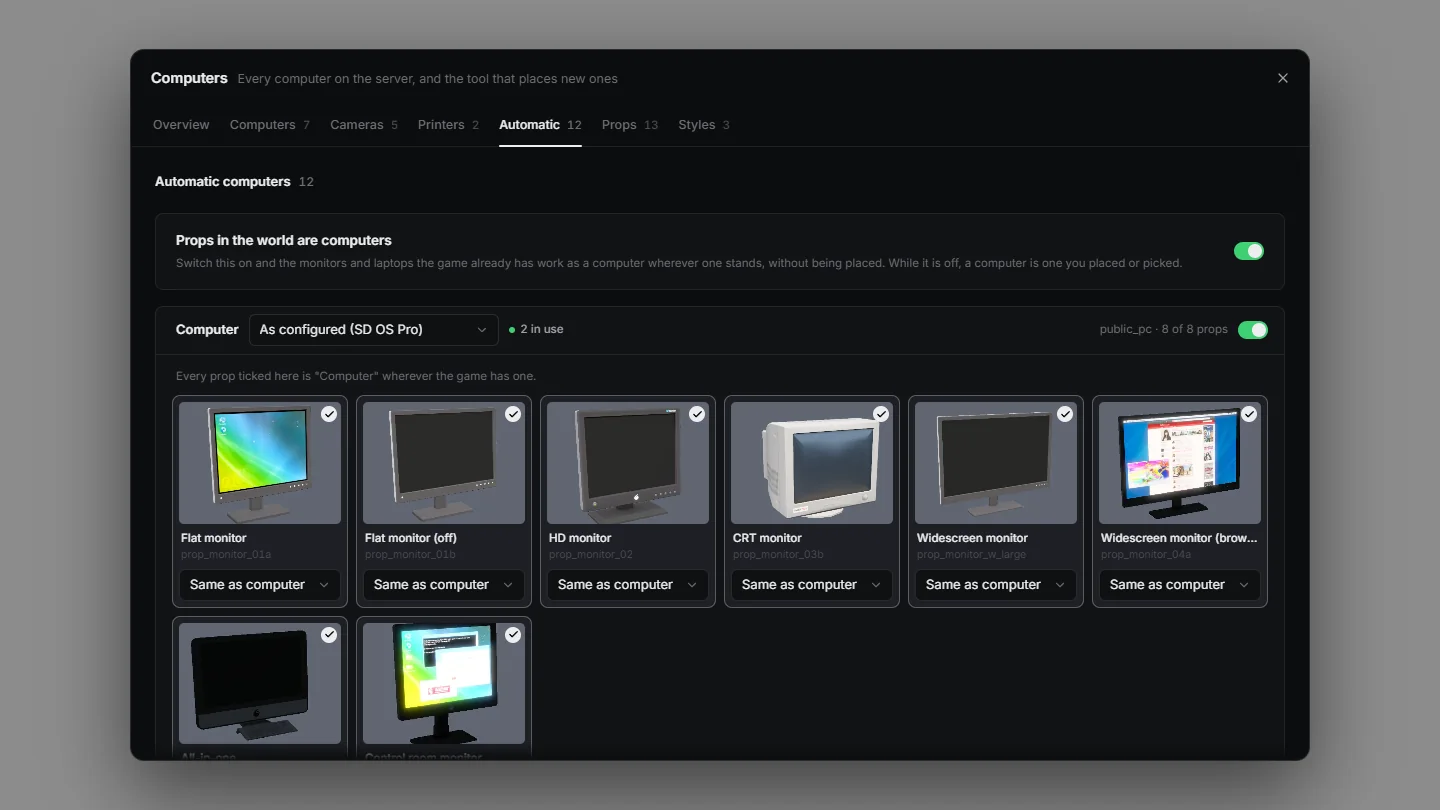Expand Widescreen monitor (browser) 'Same as computer' dropdown
Viewport: 1440px width, 810px height.
pos(1180,585)
